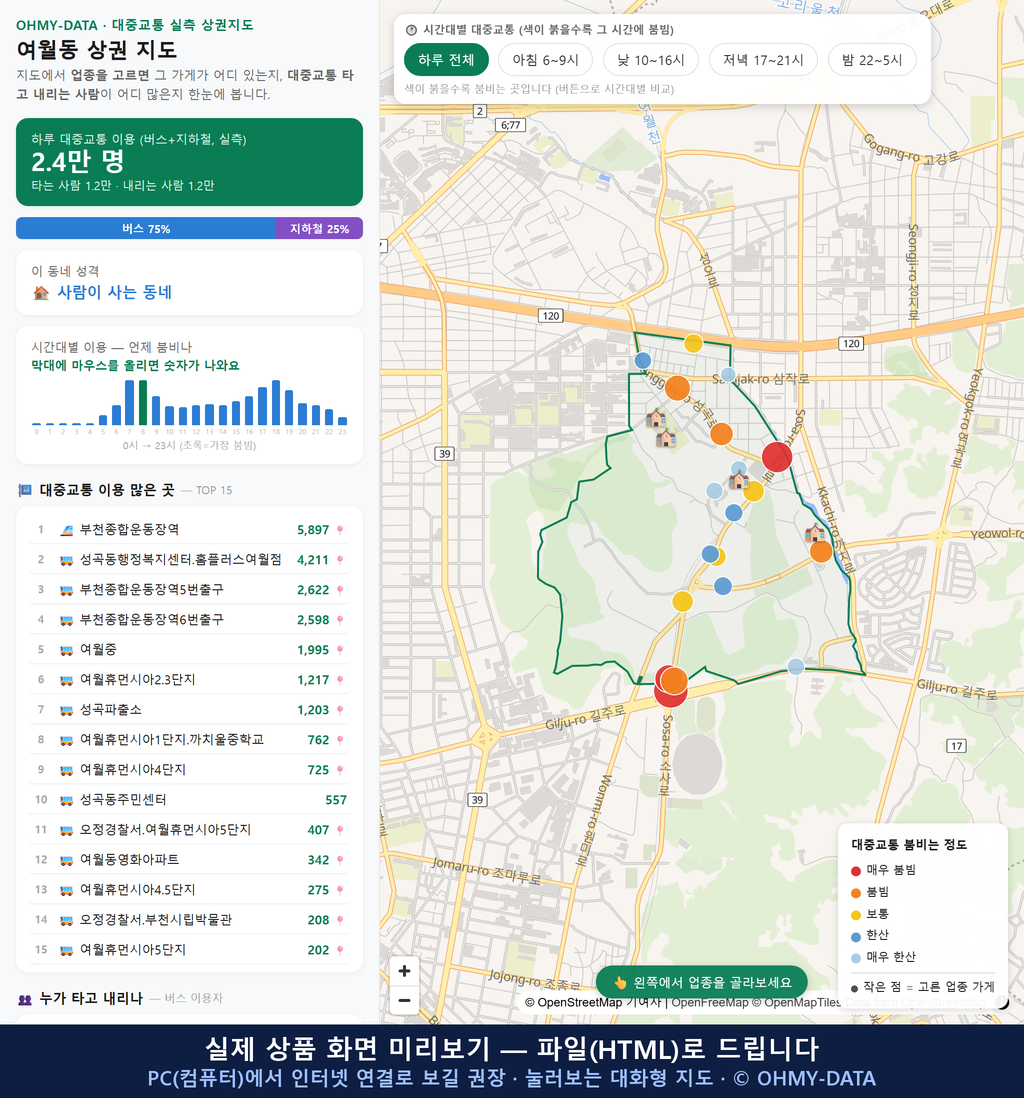Viewport: 1024px width, 1098px height.
Task: Click the green 2.4만 명 daily usage card
Action: point(189,162)
